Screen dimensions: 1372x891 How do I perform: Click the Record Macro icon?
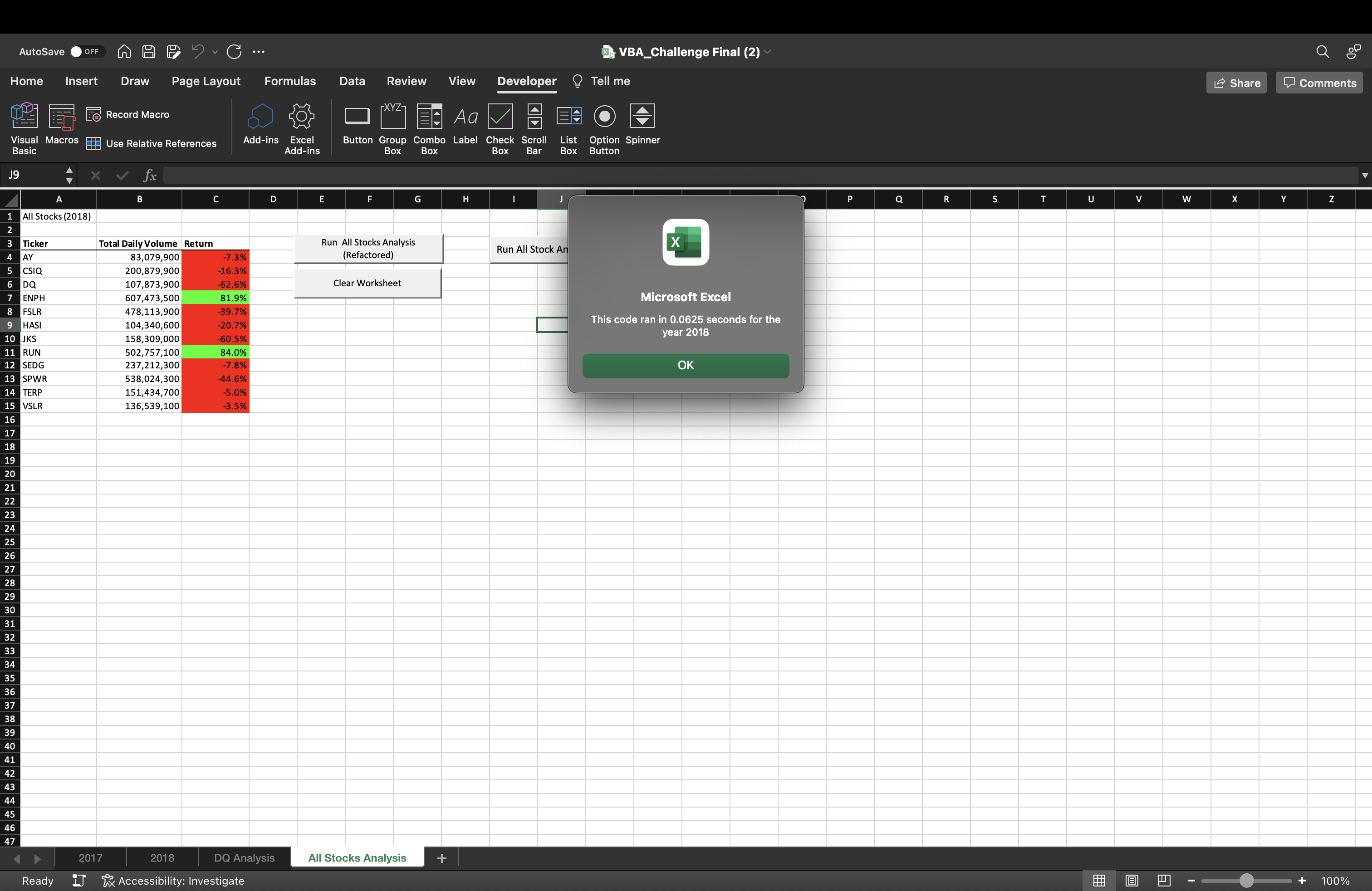tap(93, 115)
